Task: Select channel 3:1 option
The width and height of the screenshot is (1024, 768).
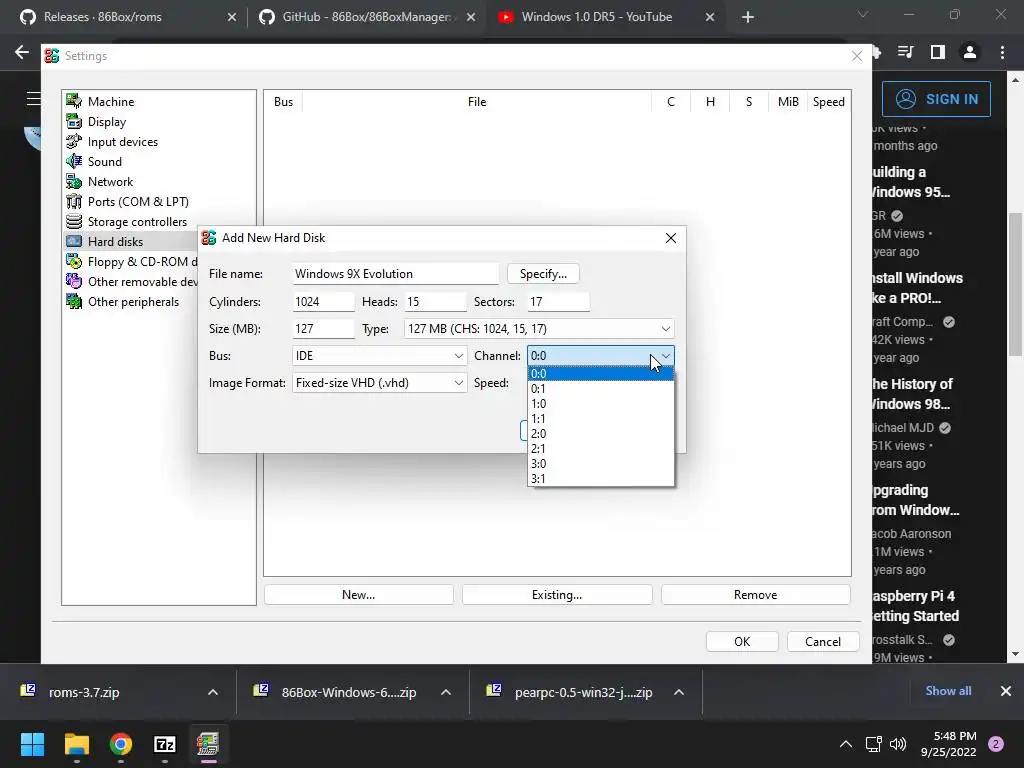Action: [x=601, y=479]
